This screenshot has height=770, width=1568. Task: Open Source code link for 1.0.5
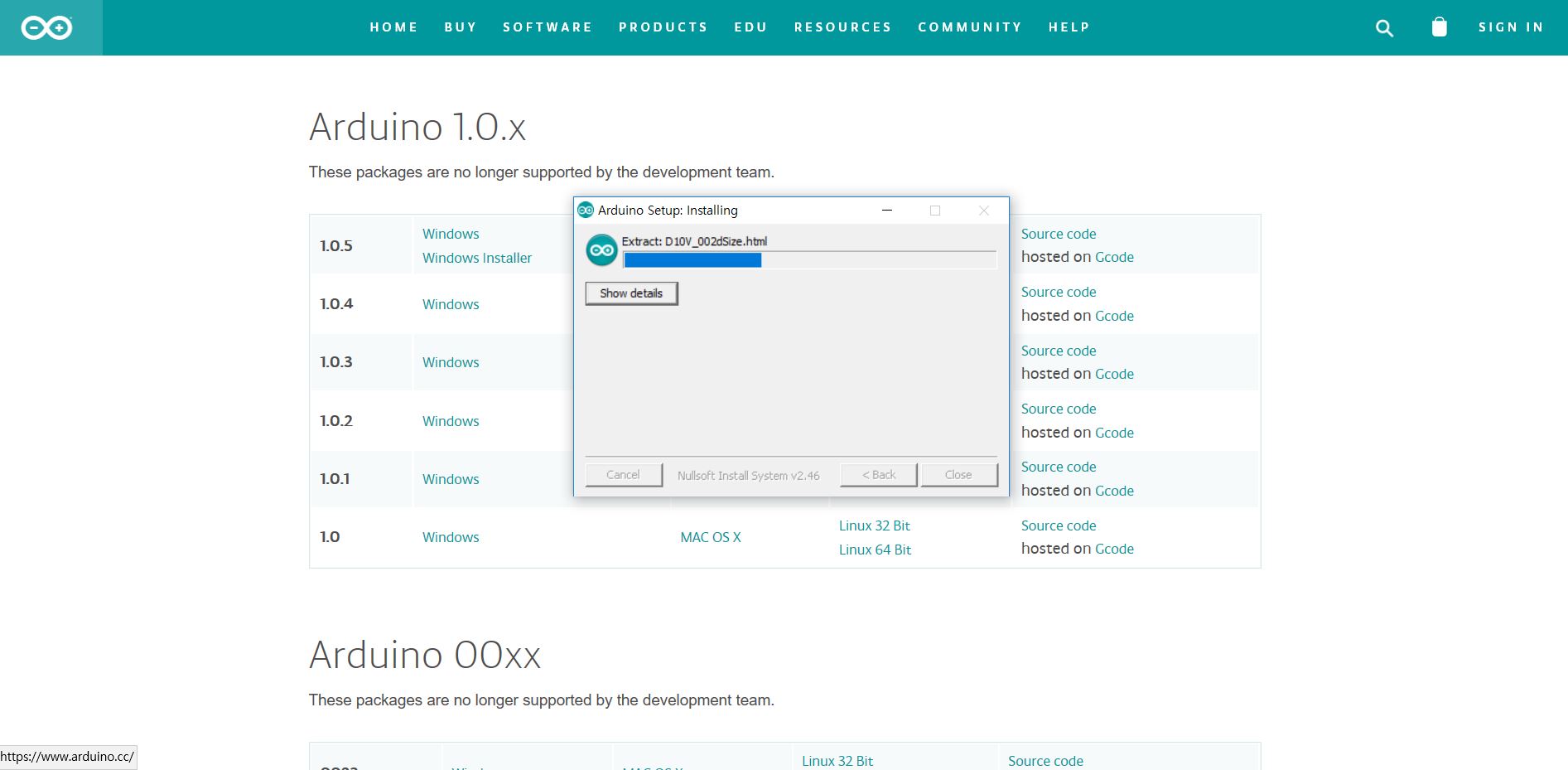(x=1059, y=234)
